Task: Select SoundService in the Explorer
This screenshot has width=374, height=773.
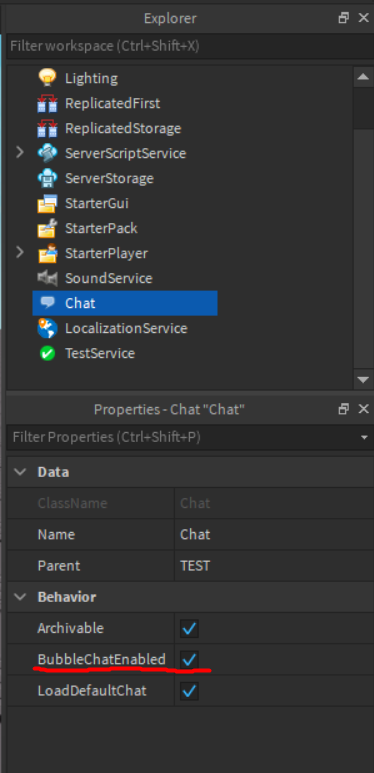Action: coord(108,278)
